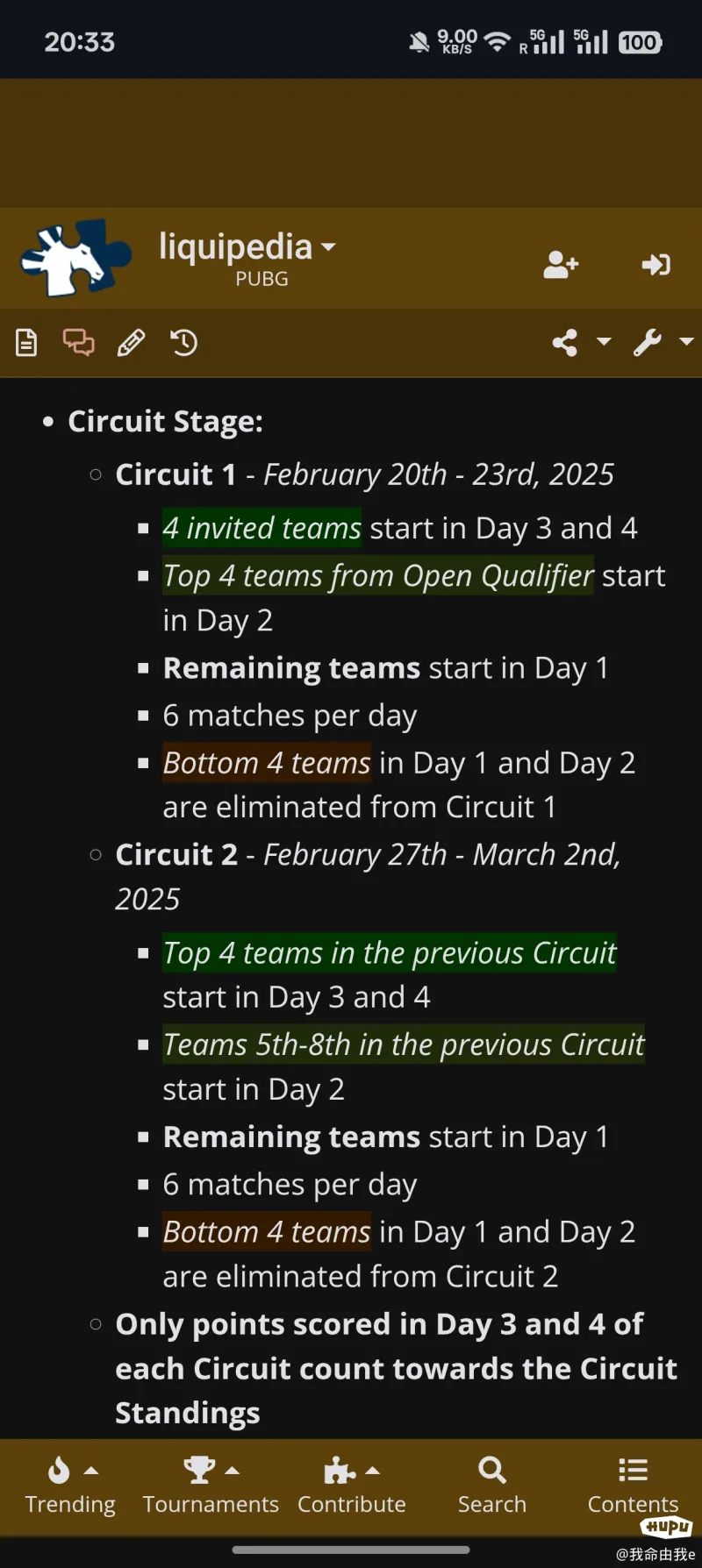
Task: Open the page view document icon
Action: (27, 342)
